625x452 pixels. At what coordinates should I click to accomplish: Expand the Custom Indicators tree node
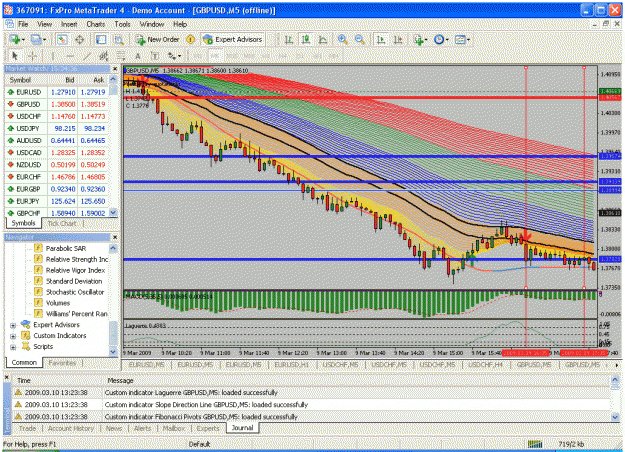point(13,336)
